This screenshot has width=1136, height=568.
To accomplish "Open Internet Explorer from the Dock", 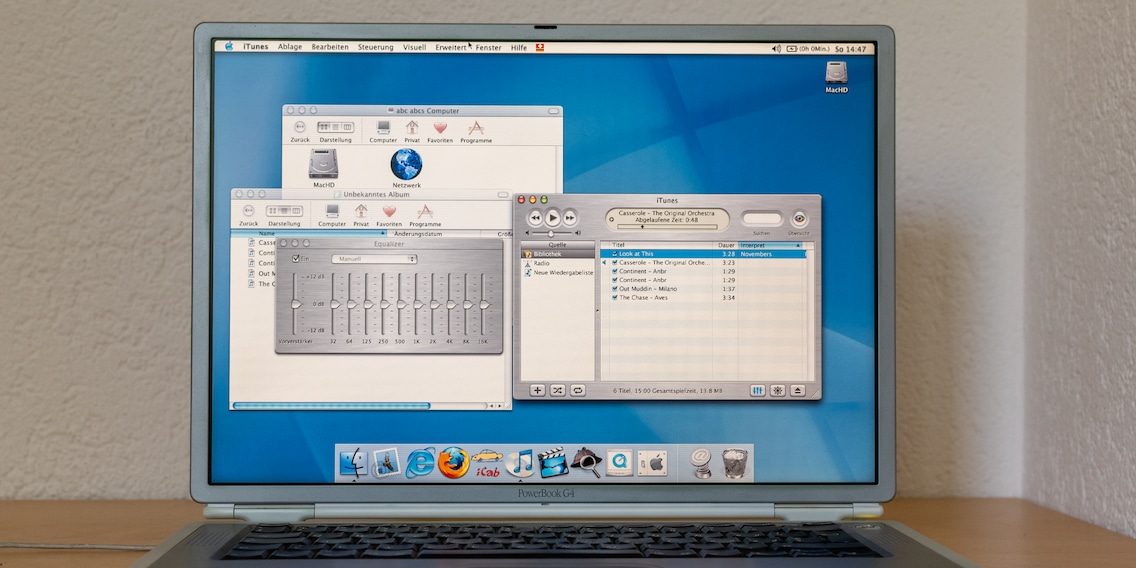I will point(420,462).
